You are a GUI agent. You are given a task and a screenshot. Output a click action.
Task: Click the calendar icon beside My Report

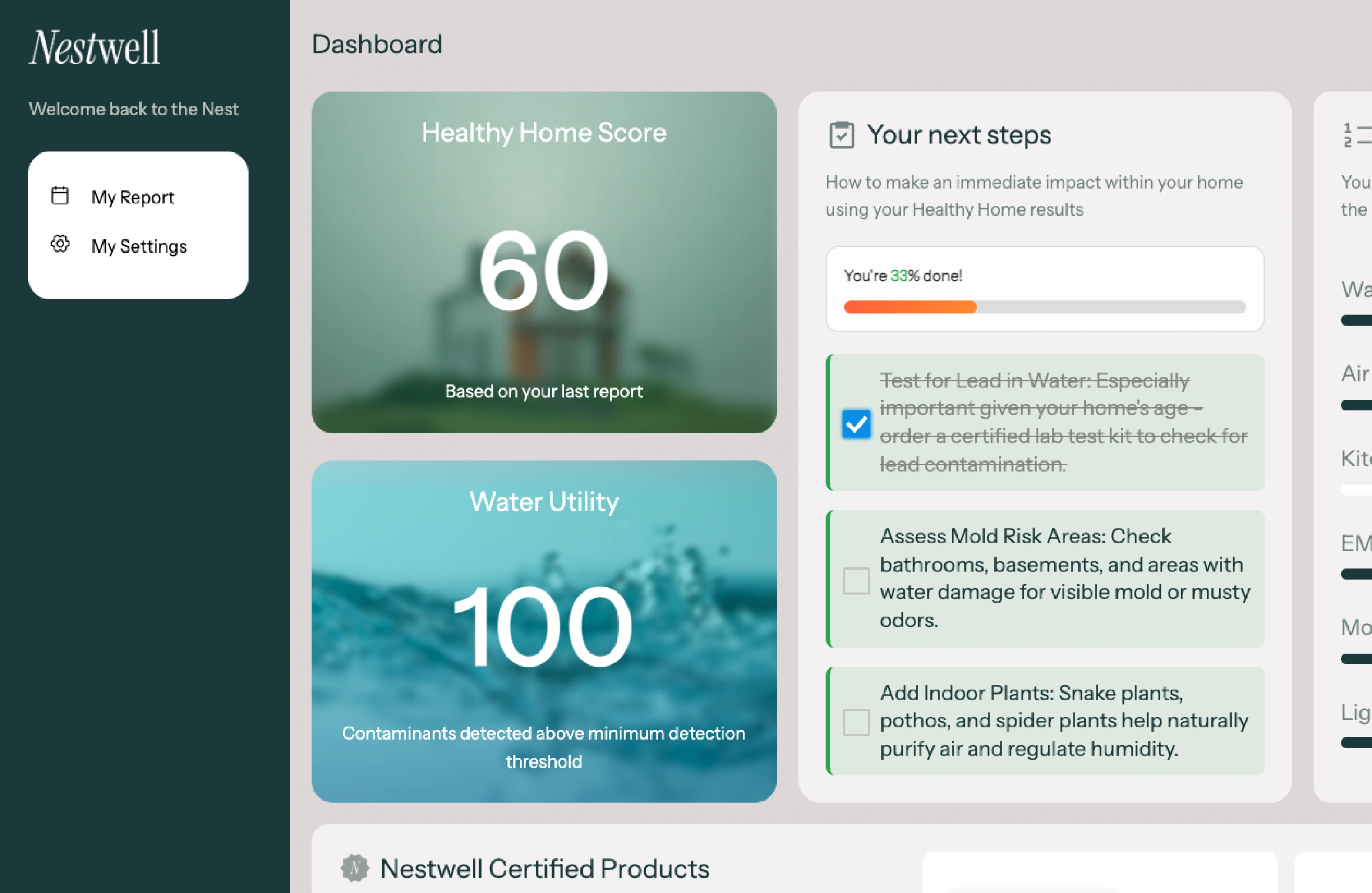coord(60,195)
